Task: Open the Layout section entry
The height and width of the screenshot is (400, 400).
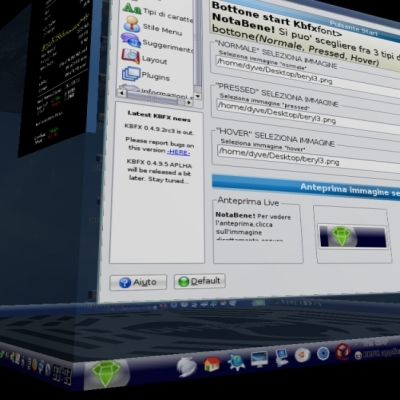Action: (x=154, y=60)
